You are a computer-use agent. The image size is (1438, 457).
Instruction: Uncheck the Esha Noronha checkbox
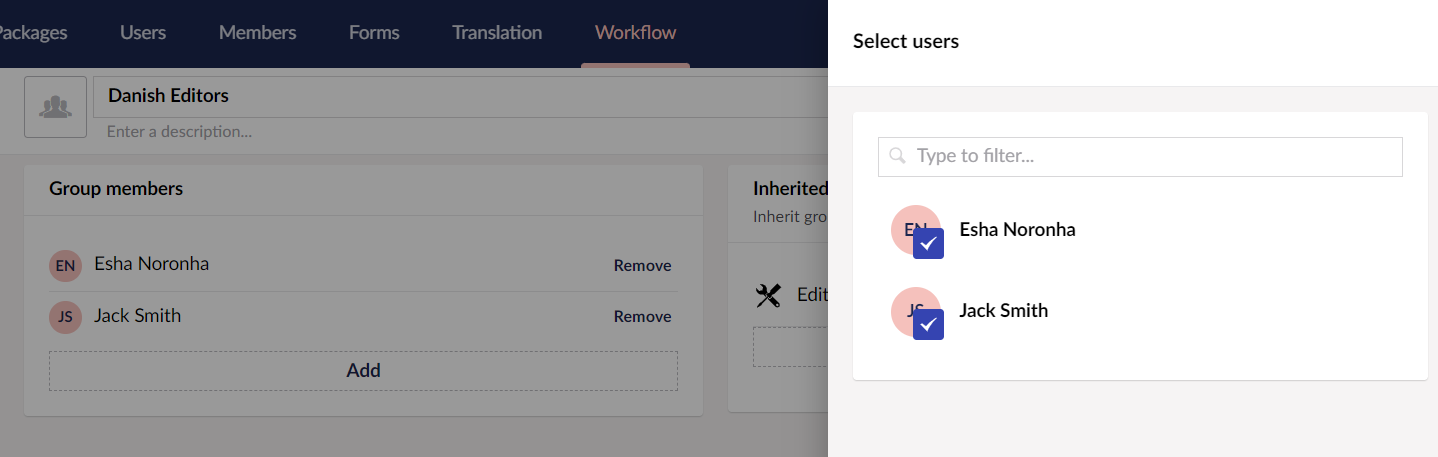click(x=928, y=243)
